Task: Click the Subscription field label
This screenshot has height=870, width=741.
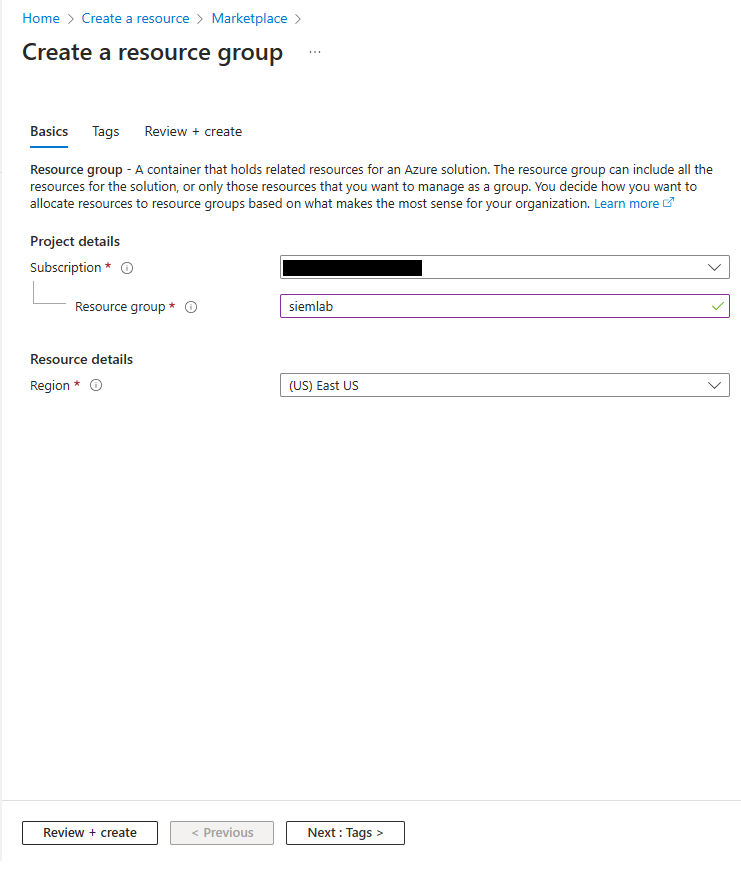Action: tap(65, 267)
